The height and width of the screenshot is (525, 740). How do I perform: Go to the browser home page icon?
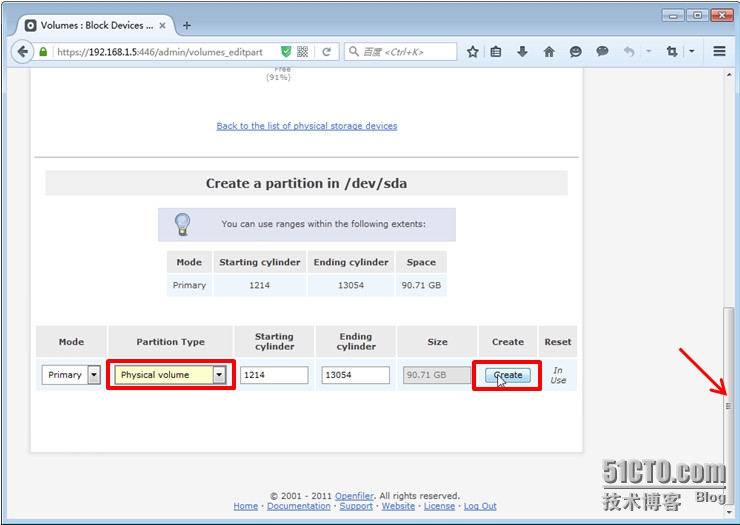pyautogui.click(x=549, y=51)
